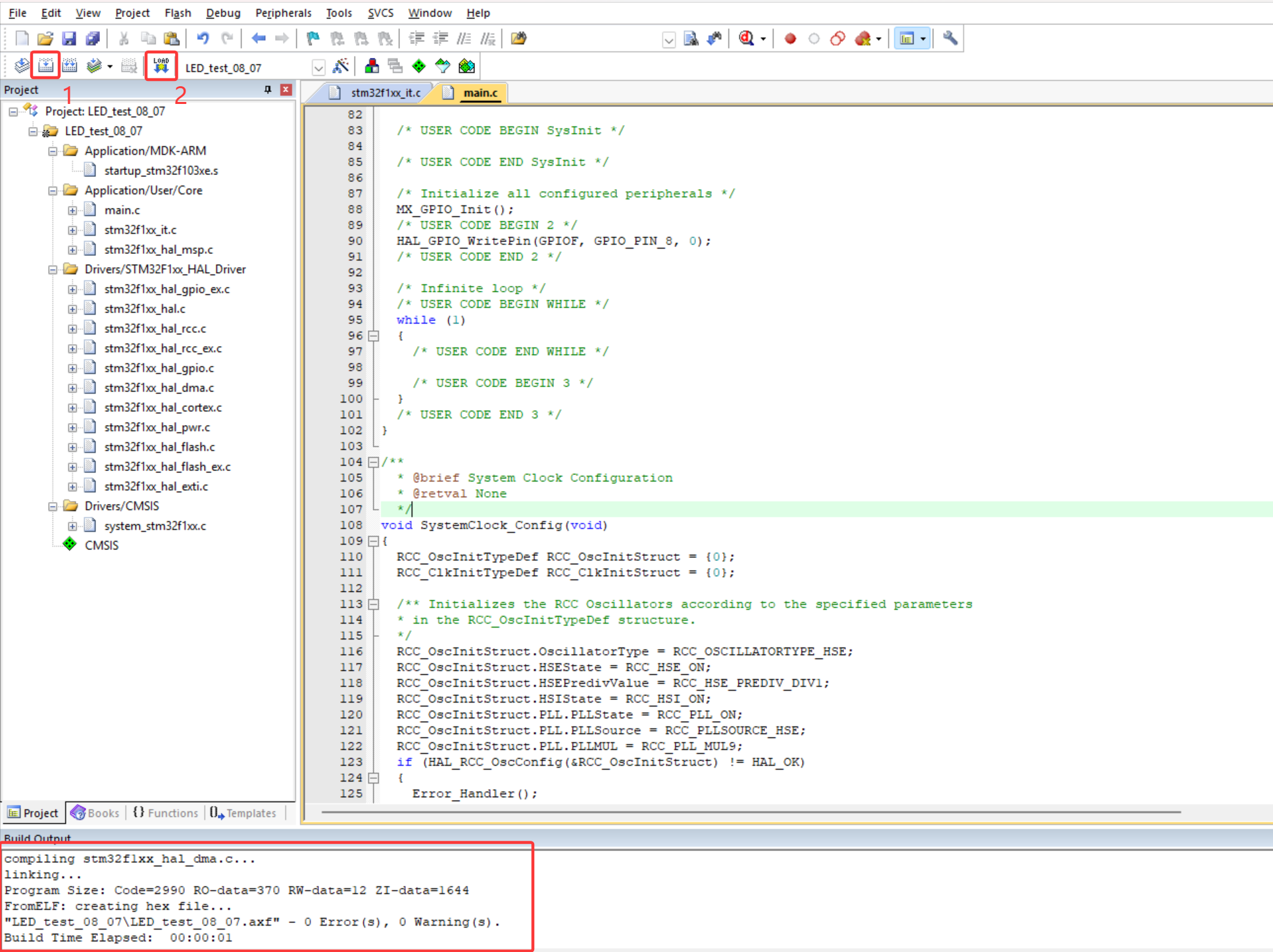The width and height of the screenshot is (1273, 952).
Task: Download code to flash with LOAD
Action: click(161, 66)
